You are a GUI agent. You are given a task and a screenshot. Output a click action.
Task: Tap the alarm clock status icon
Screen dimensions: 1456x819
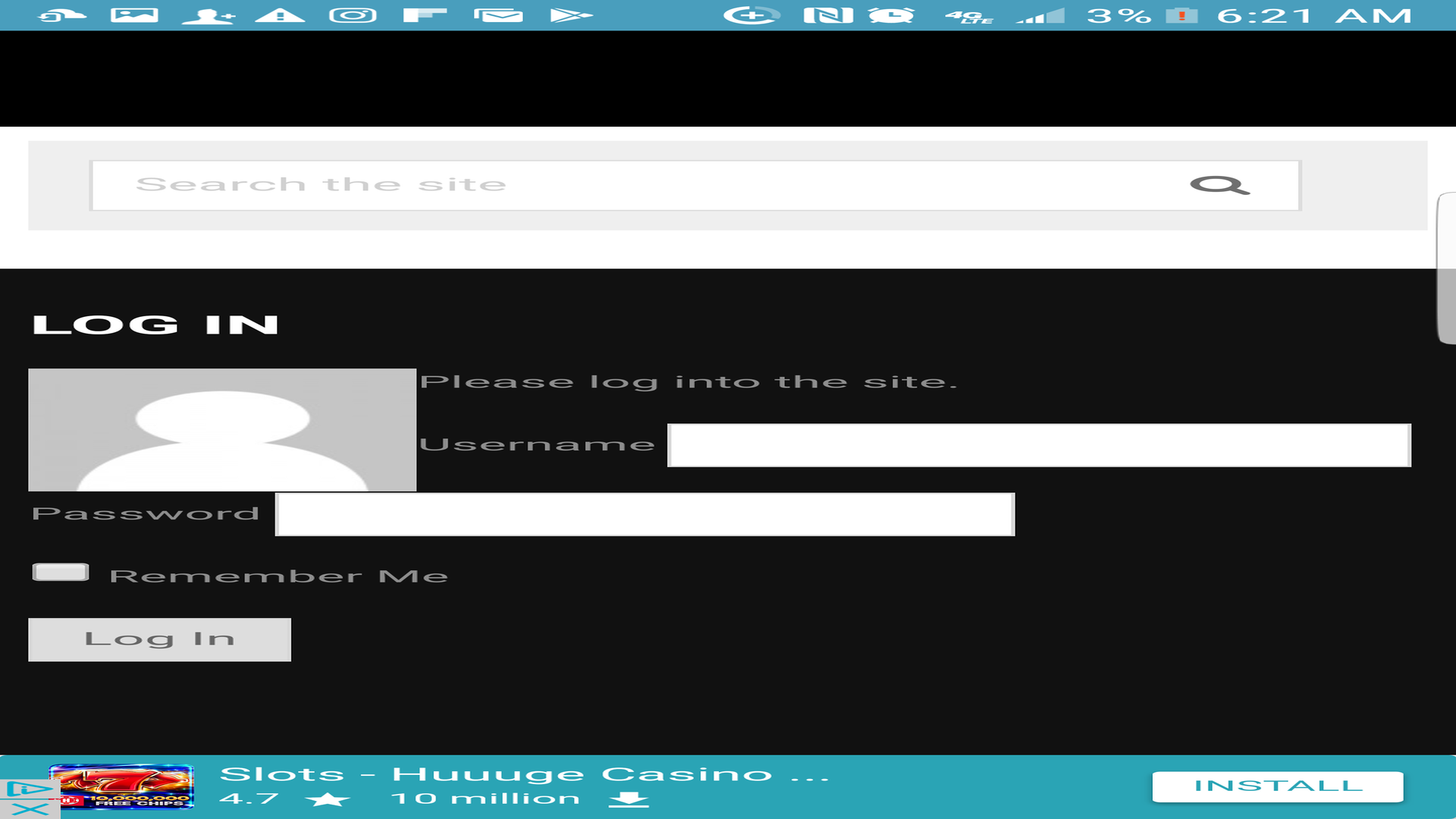click(891, 15)
